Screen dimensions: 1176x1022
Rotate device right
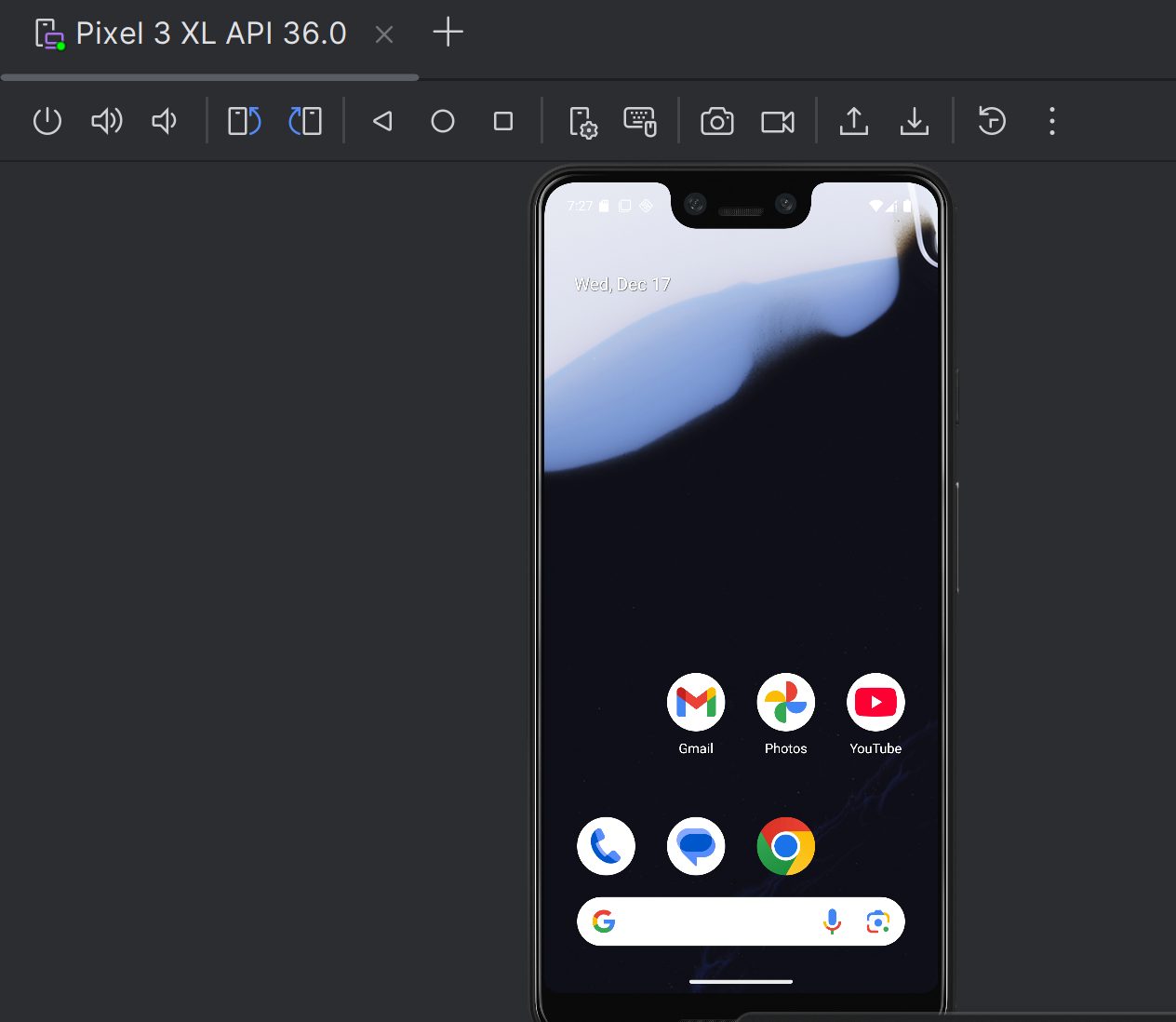(305, 121)
